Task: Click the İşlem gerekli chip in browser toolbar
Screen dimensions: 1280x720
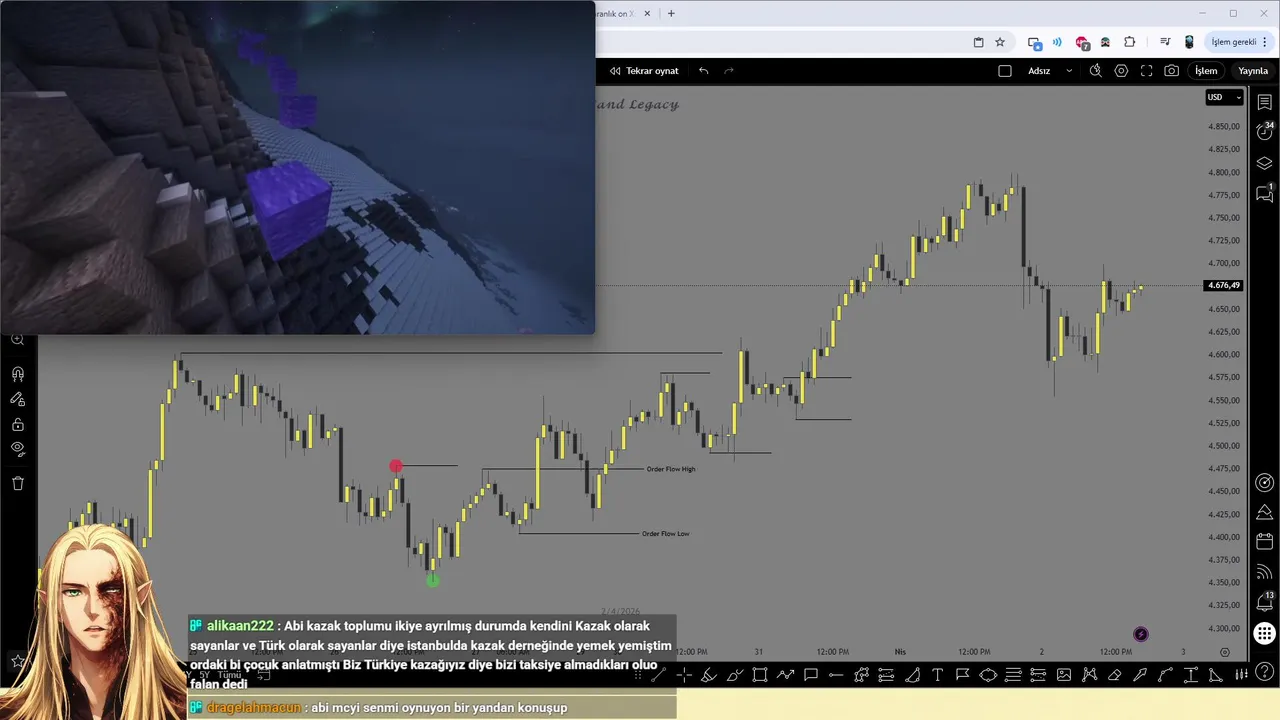Action: (1239, 42)
